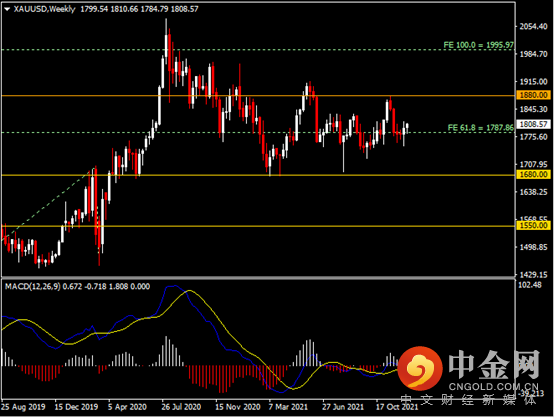Click the current price label 1808.57
Screen dimensions: 554x418
(x=534, y=124)
